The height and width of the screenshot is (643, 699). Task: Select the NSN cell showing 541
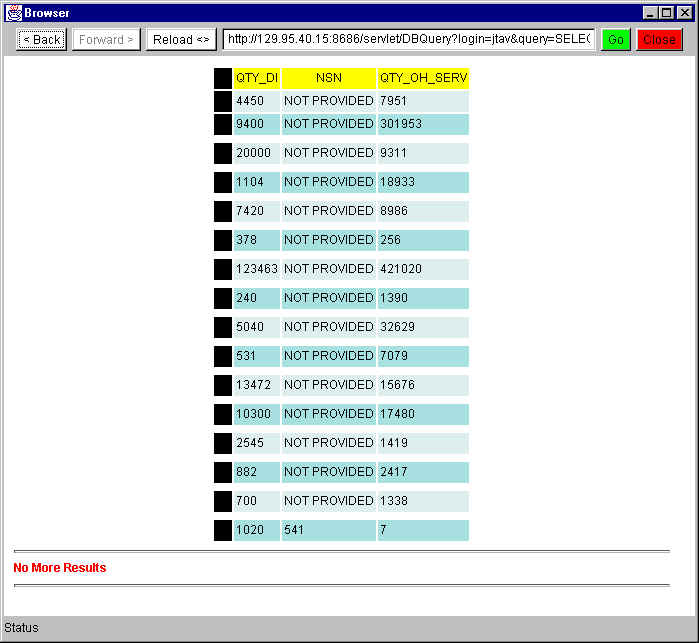click(328, 530)
